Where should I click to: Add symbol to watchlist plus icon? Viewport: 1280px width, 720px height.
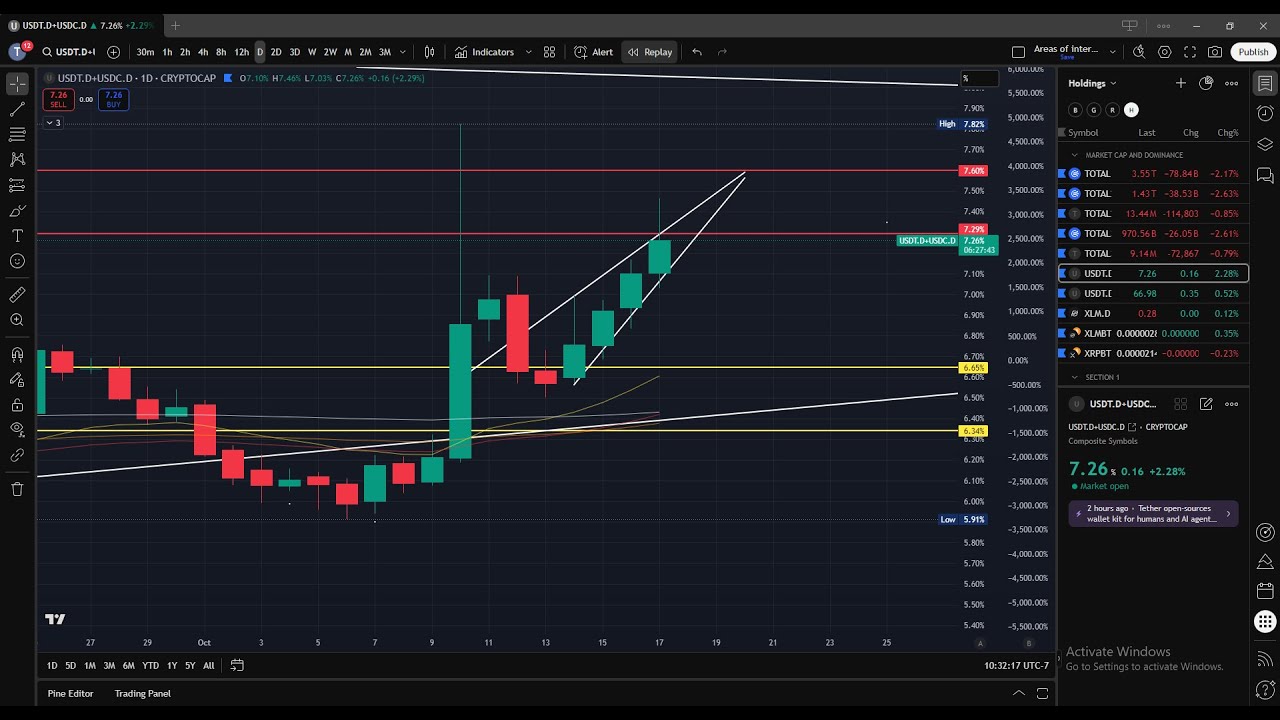pos(1180,83)
